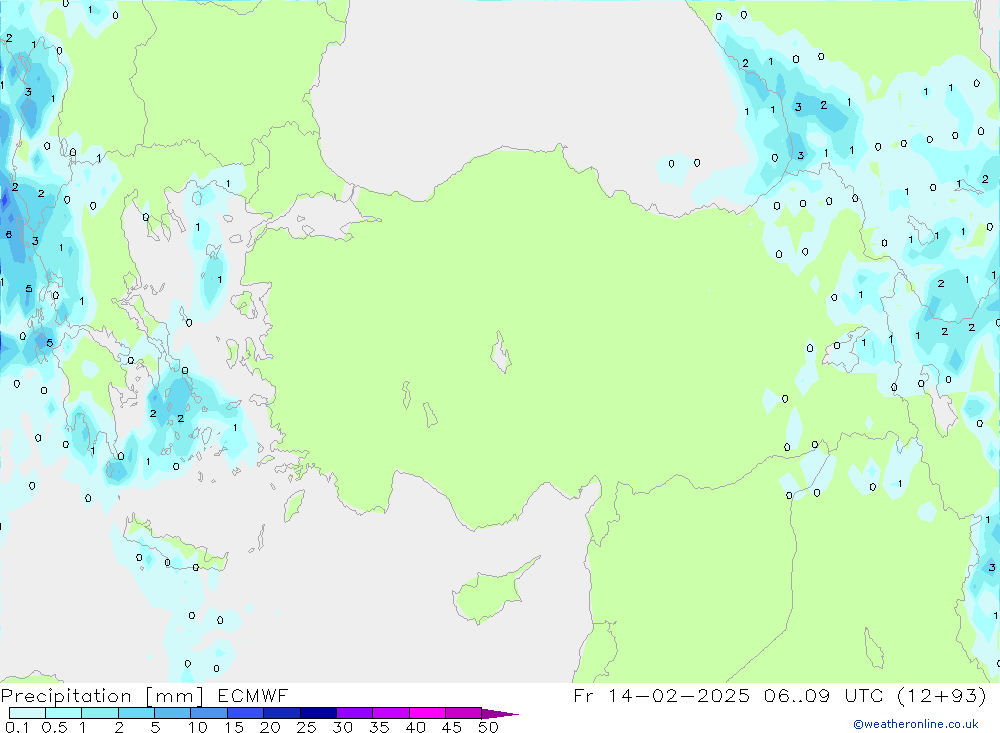Click the '0.1' legend scale label
The image size is (1000, 733).
tap(17, 727)
